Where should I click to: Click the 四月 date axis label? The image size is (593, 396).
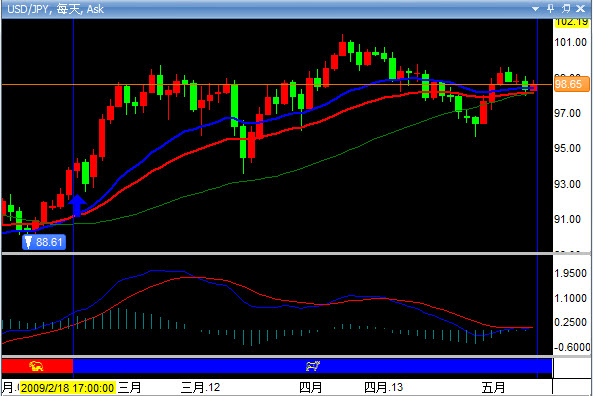point(311,388)
